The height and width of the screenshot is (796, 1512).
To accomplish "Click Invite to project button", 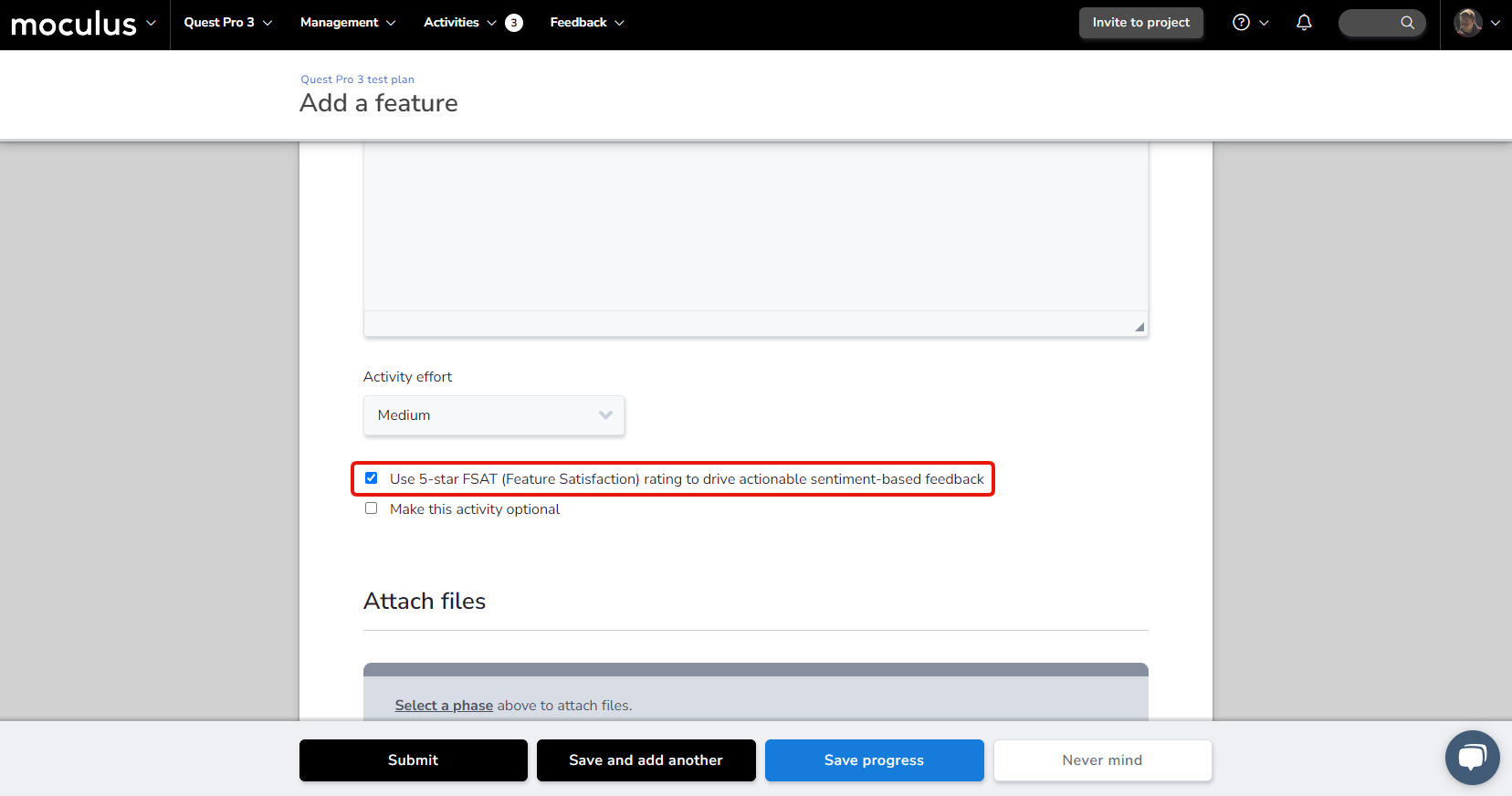I will click(x=1140, y=23).
